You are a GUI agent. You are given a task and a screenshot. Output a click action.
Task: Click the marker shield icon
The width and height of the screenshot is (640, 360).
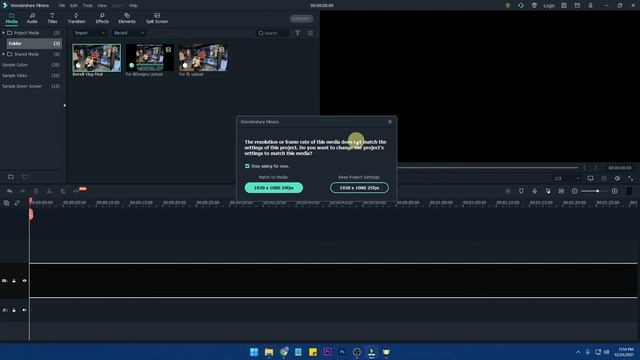coord(521,191)
